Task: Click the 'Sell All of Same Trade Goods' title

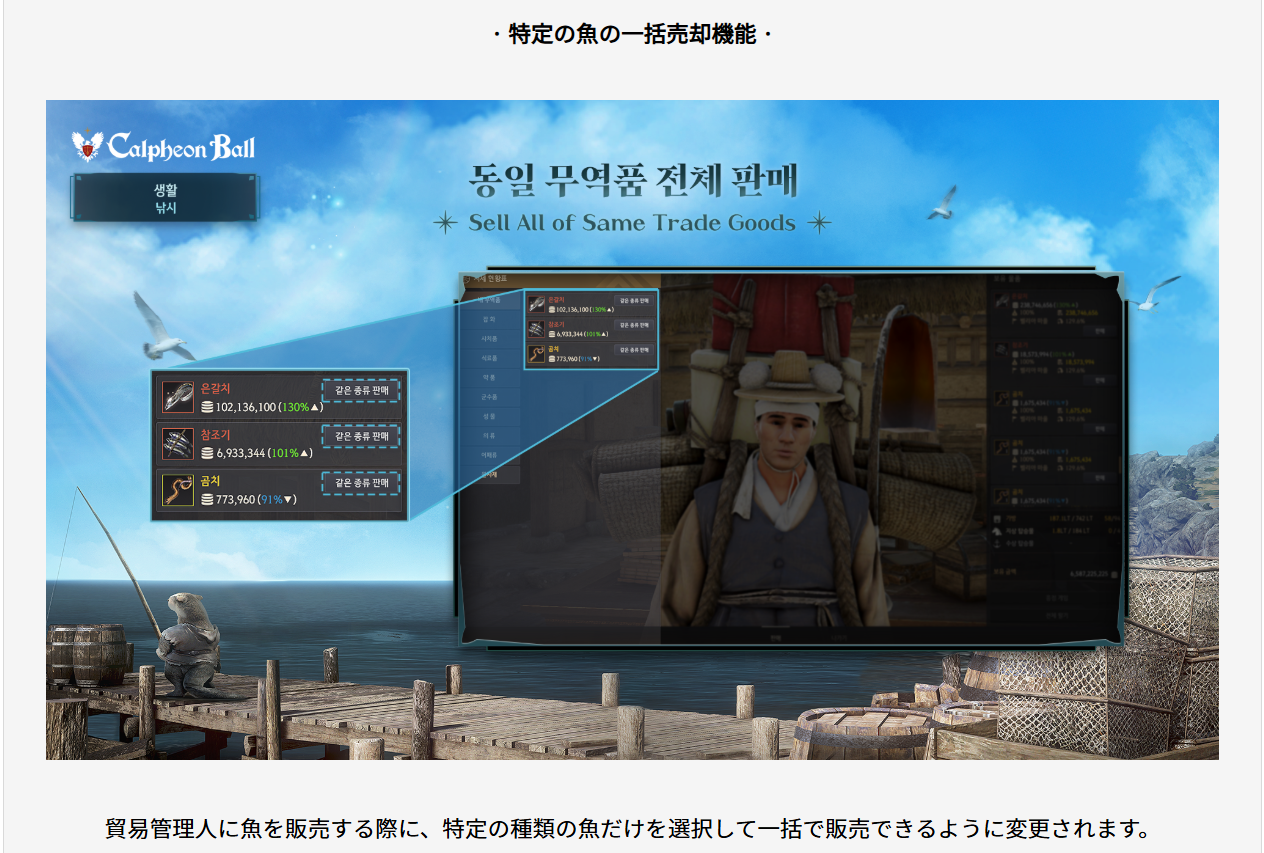Action: [x=632, y=223]
